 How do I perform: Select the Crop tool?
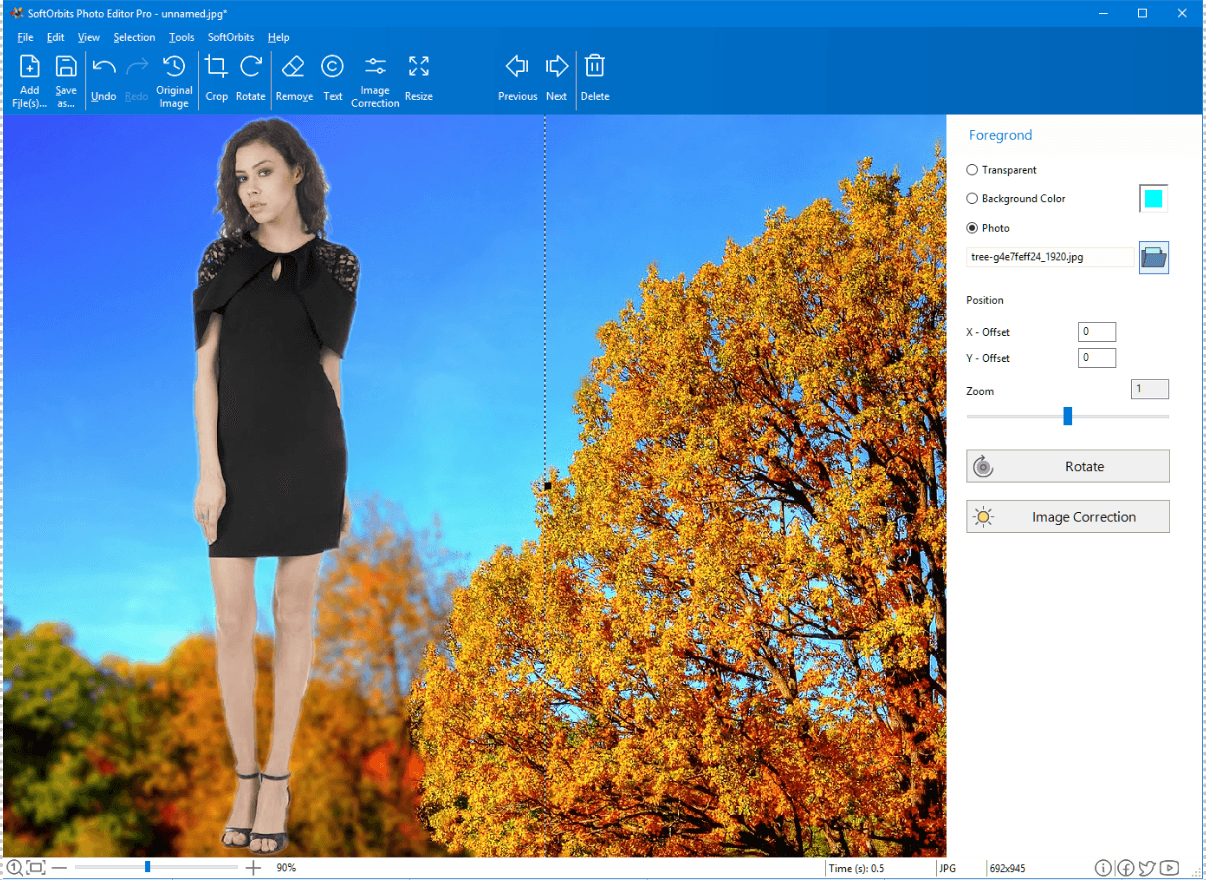coord(217,76)
